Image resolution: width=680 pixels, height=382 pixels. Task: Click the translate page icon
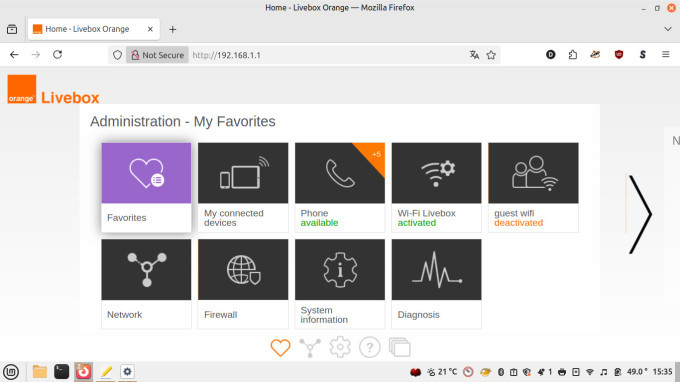tap(474, 55)
